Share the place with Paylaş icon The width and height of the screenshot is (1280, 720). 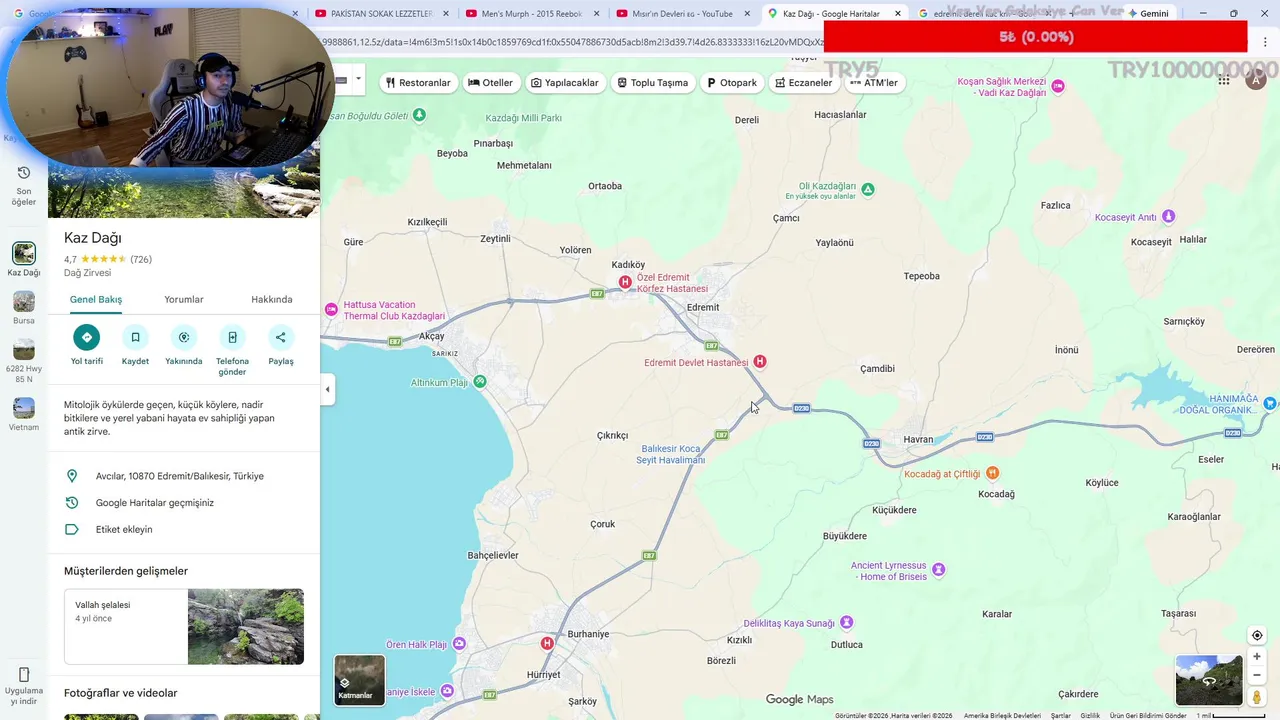point(281,337)
